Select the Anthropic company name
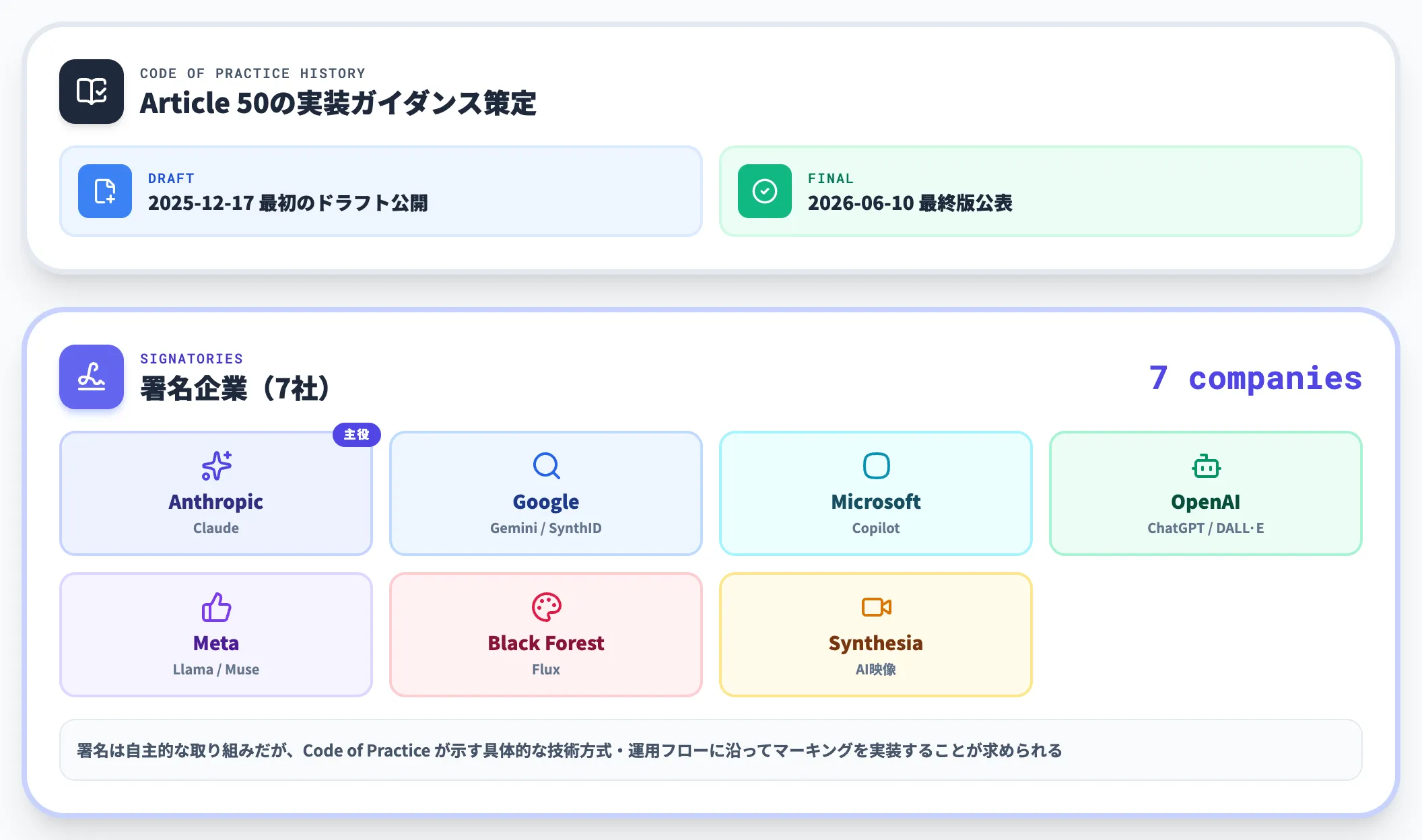The width and height of the screenshot is (1422, 840). pos(216,502)
